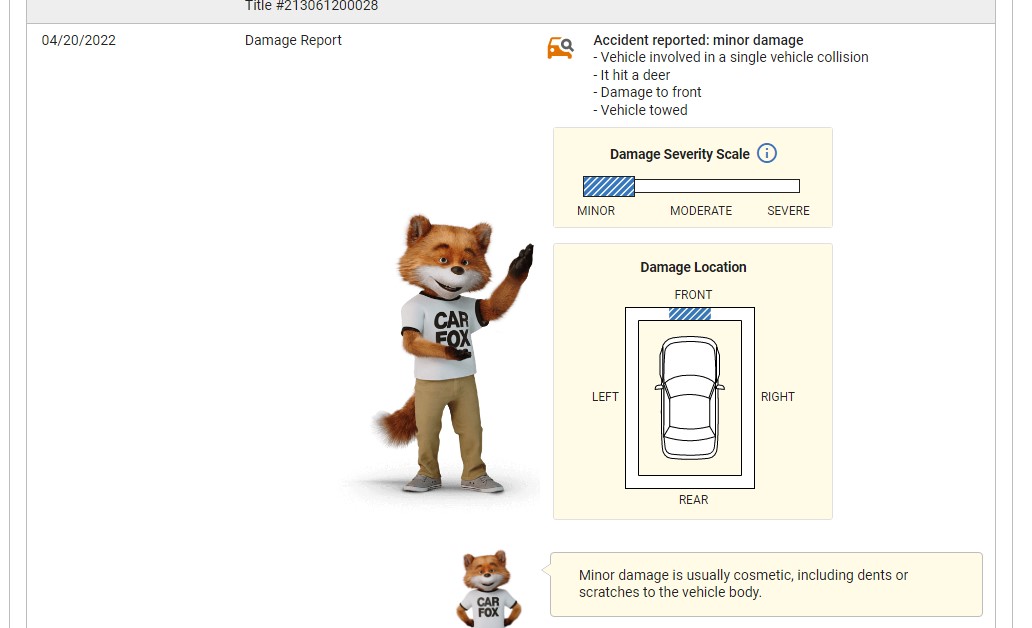Click the MODERATE severity label
Viewport: 1032px width, 628px height.
(701, 211)
